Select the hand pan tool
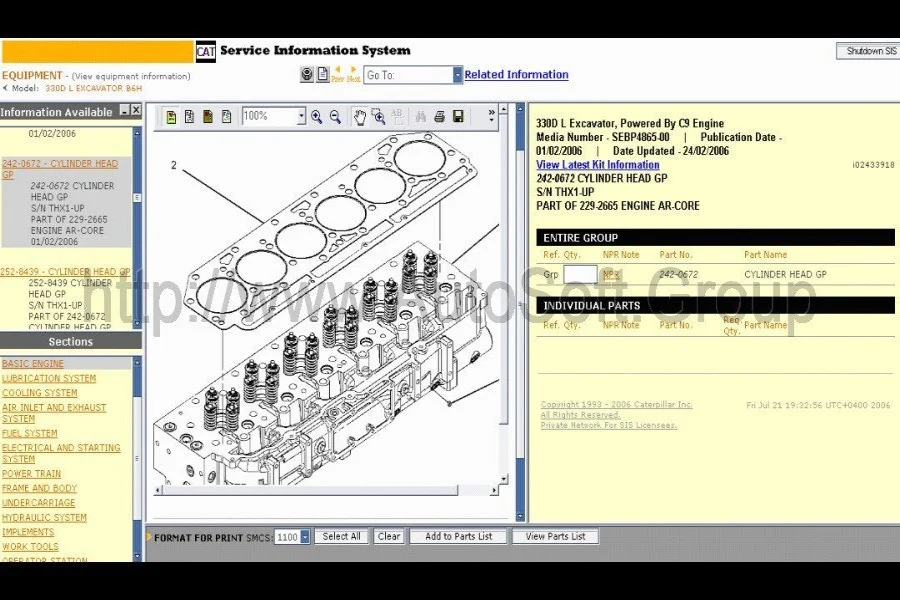 click(360, 117)
